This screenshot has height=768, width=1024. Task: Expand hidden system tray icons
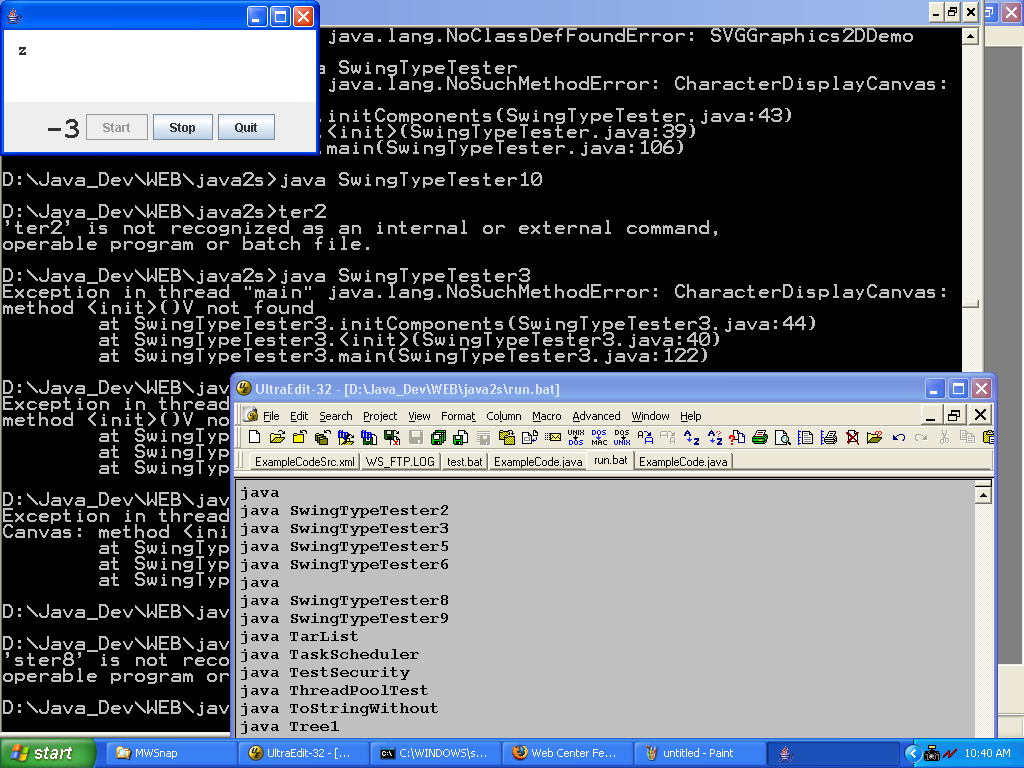(912, 753)
